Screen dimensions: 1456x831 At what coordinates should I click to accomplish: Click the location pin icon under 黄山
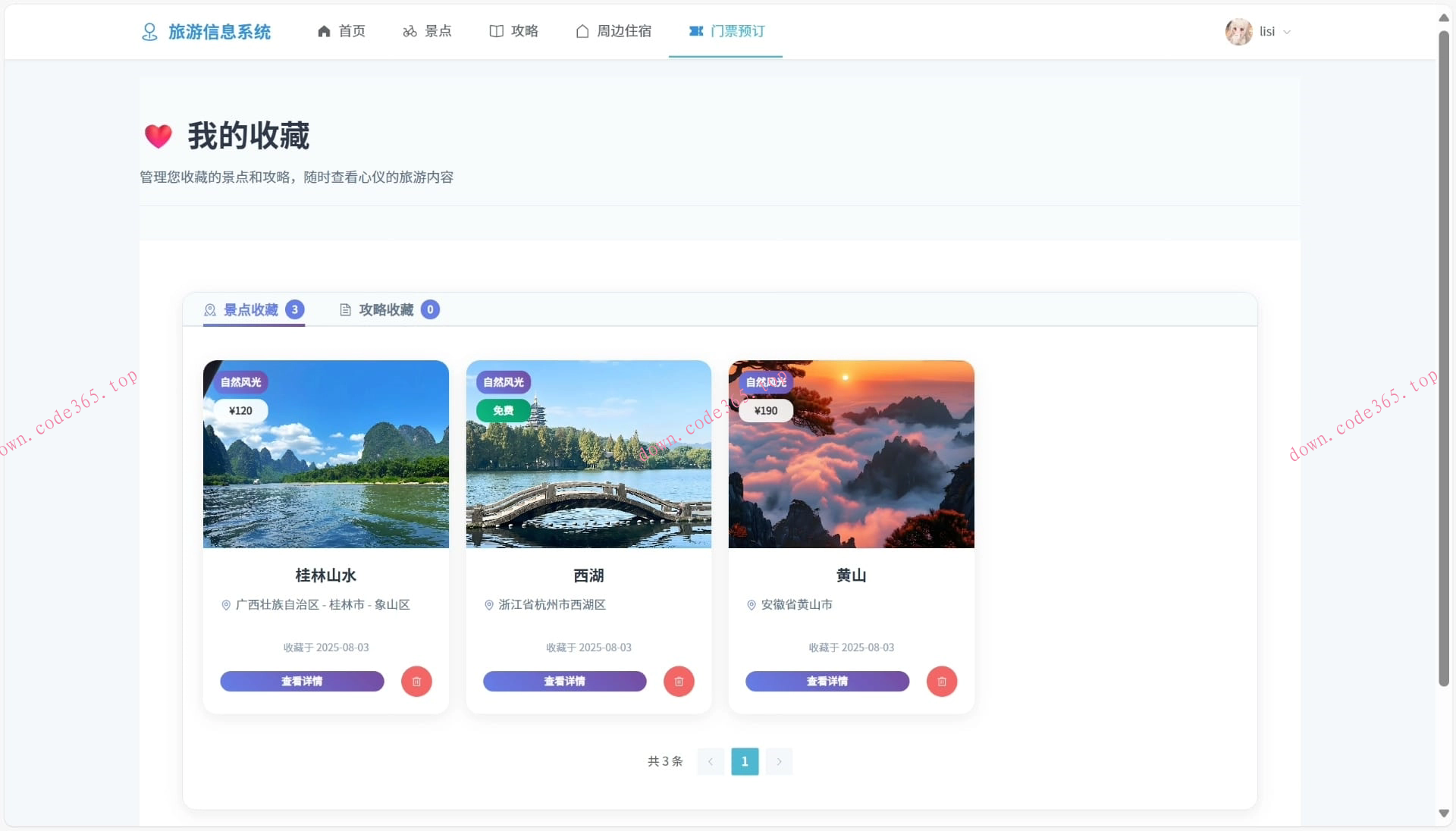coord(752,605)
